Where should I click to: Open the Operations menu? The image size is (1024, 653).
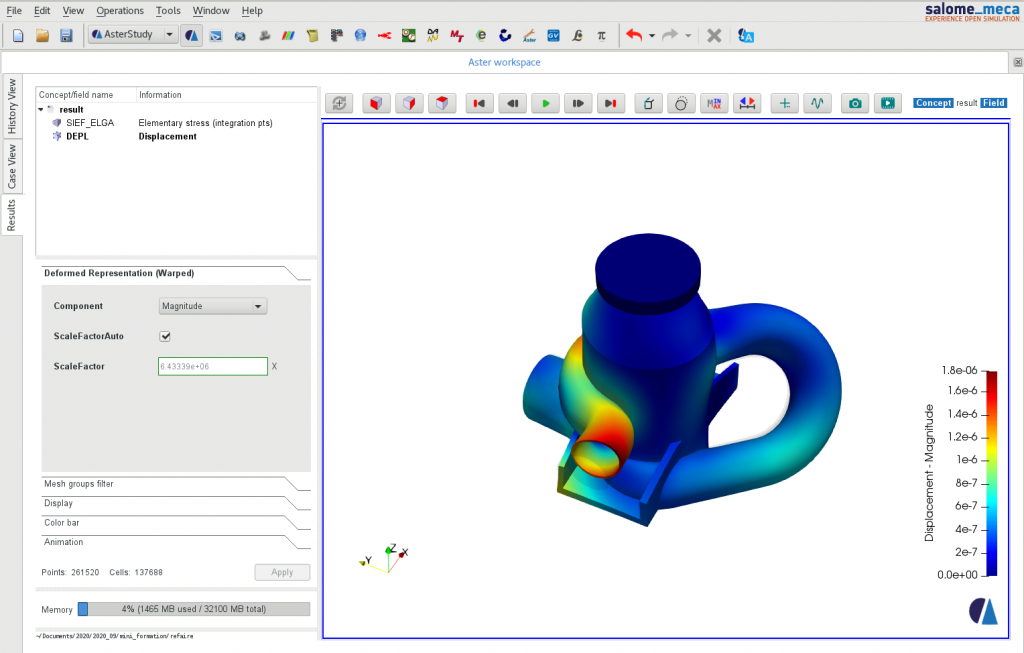[120, 11]
